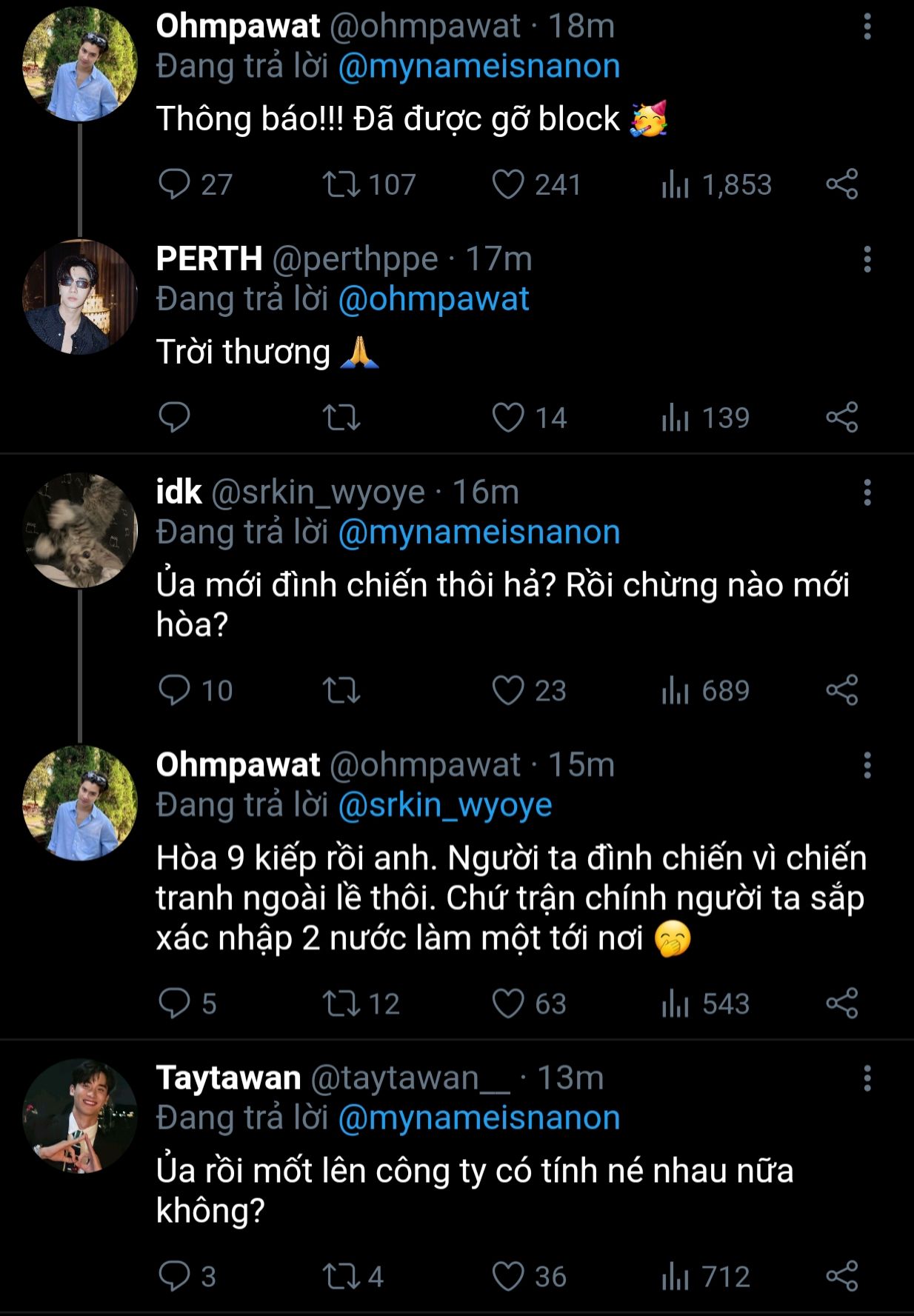
Task: Open more options on idk's tweet
Action: pos(867,492)
